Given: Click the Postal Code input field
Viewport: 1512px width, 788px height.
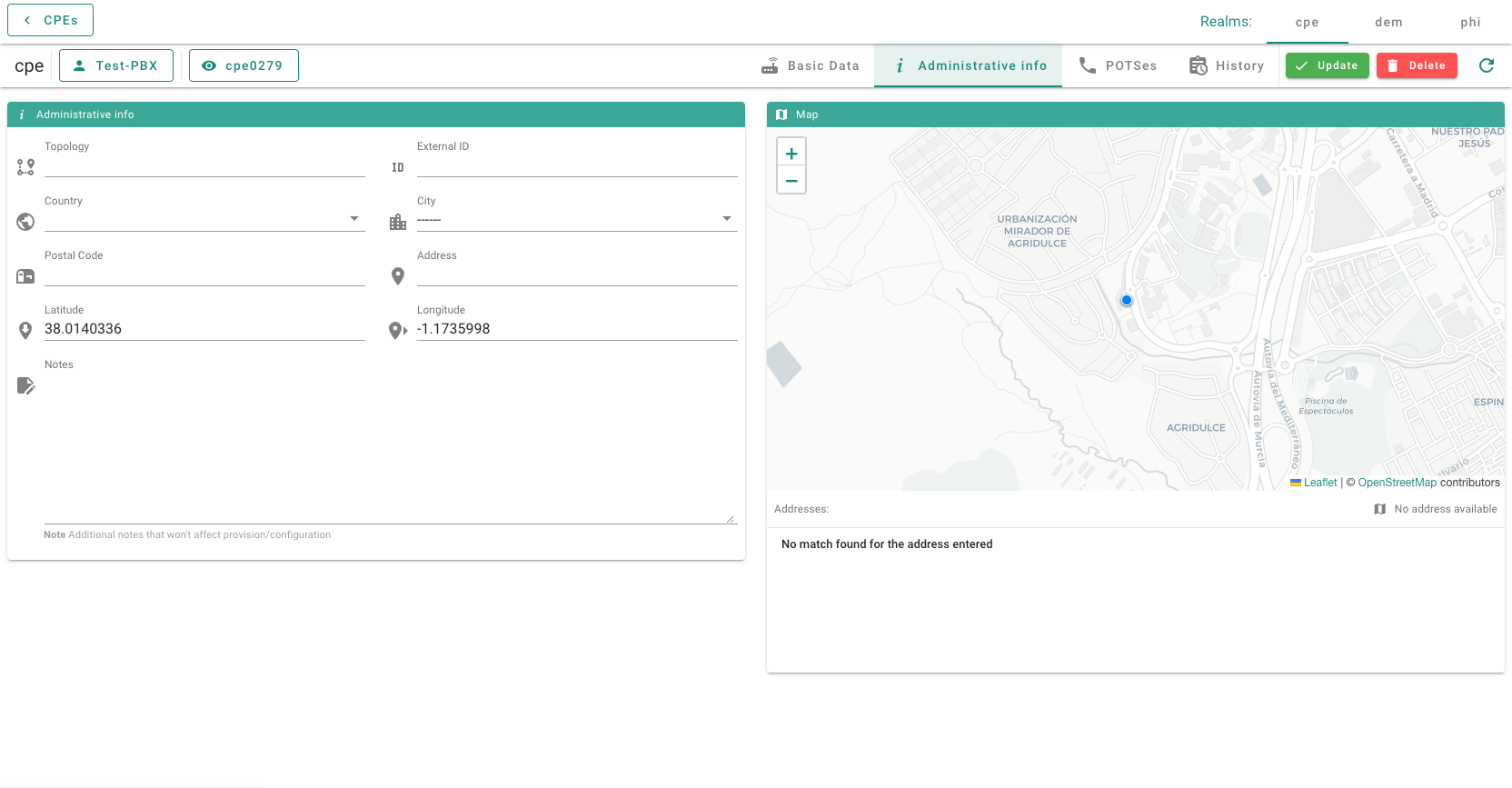Looking at the screenshot, I should (x=204, y=274).
